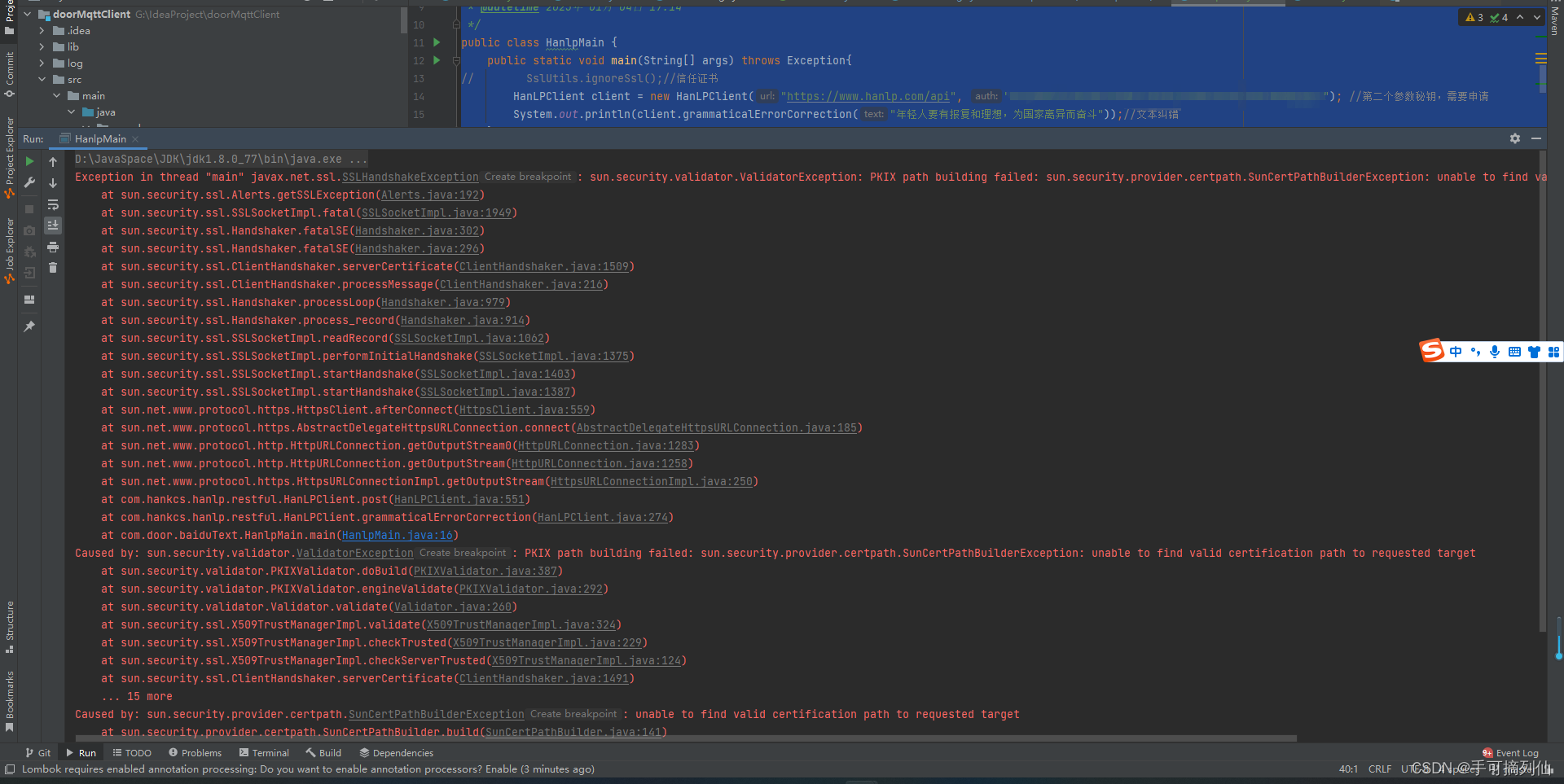
Task: Open Bookmarks sidebar tab
Action: 10,700
